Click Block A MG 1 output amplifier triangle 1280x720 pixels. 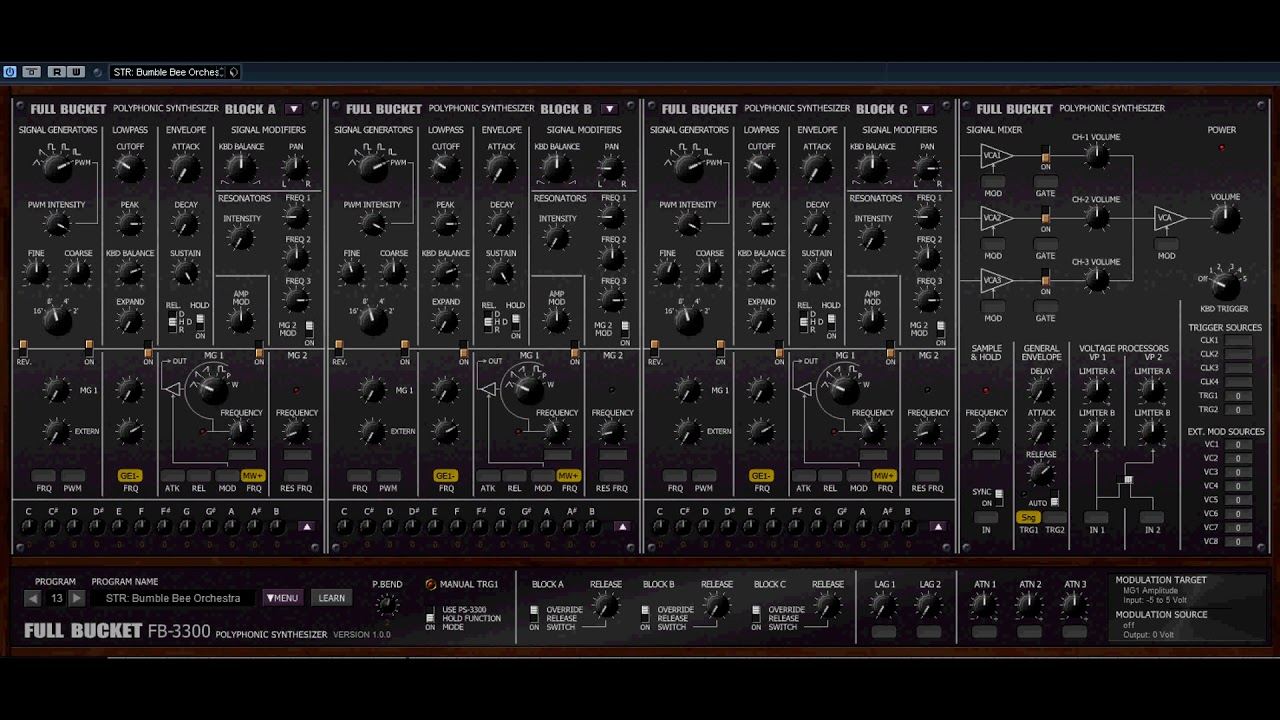173,389
